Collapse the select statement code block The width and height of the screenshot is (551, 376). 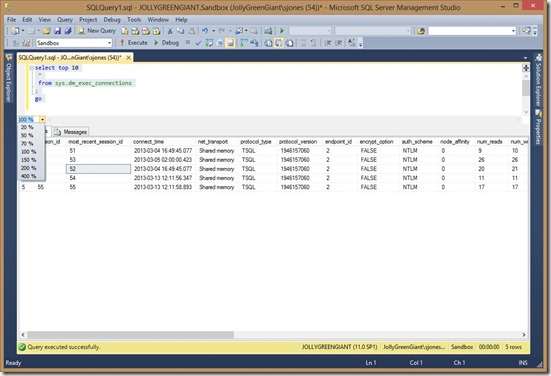pyautogui.click(x=31, y=67)
